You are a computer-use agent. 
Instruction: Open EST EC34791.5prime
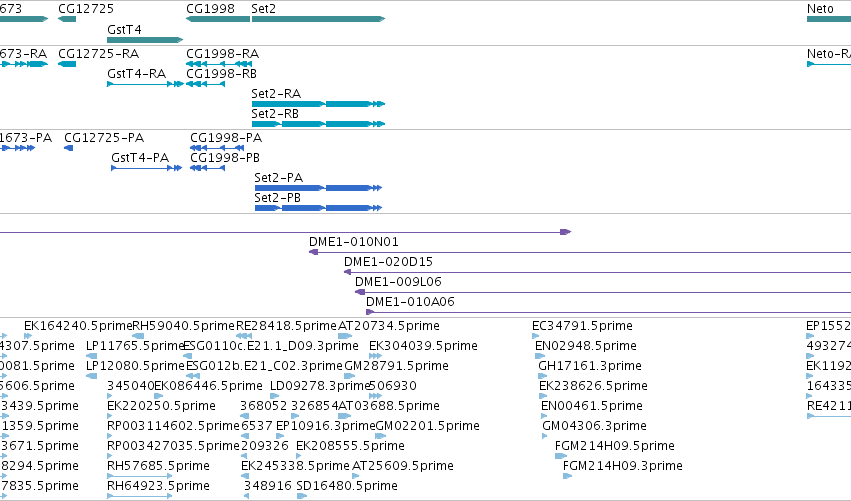pyautogui.click(x=582, y=326)
